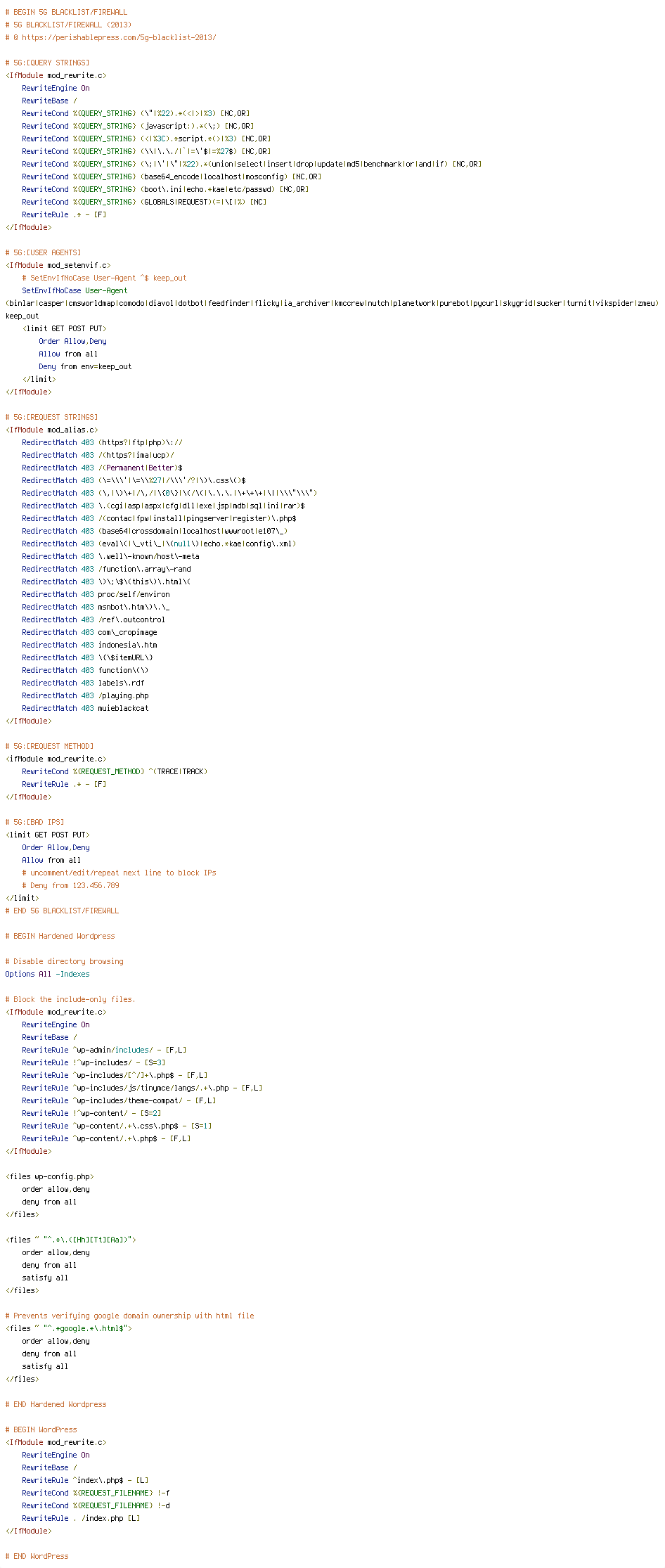Click the google html verification files tag
Viewport: 665px width, 1568px height.
pos(68,1328)
